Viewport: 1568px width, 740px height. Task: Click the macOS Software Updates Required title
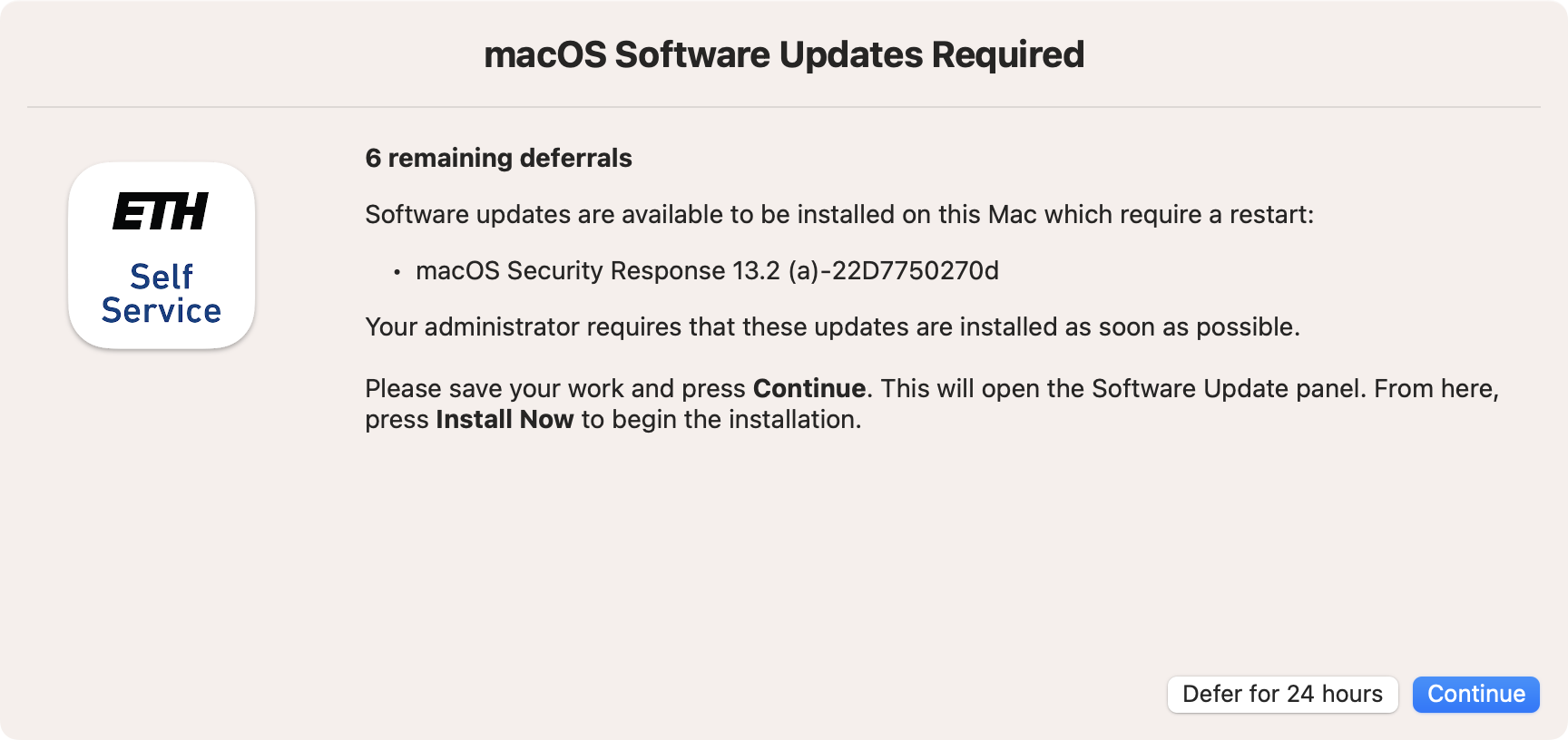point(784,54)
